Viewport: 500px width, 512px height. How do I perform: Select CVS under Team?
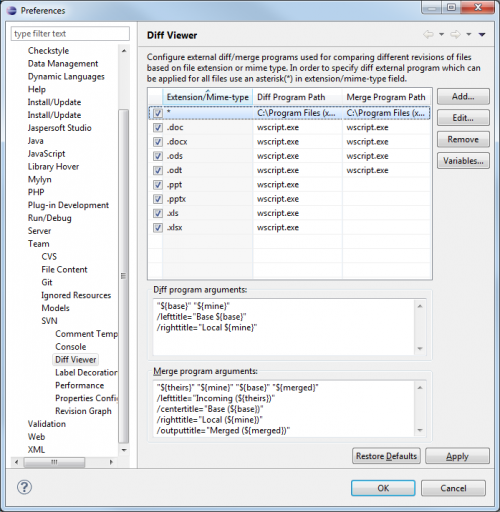pos(49,257)
